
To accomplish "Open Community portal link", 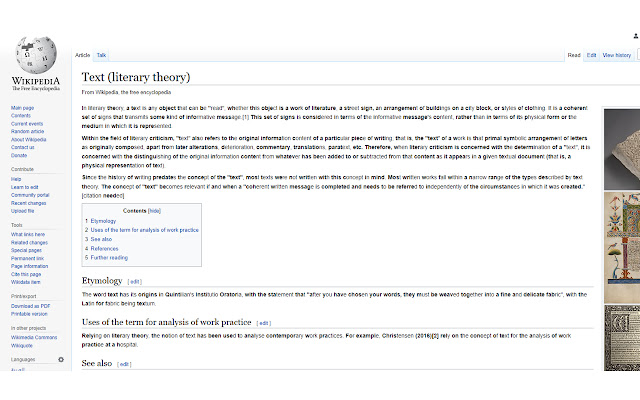I will point(30,195).
